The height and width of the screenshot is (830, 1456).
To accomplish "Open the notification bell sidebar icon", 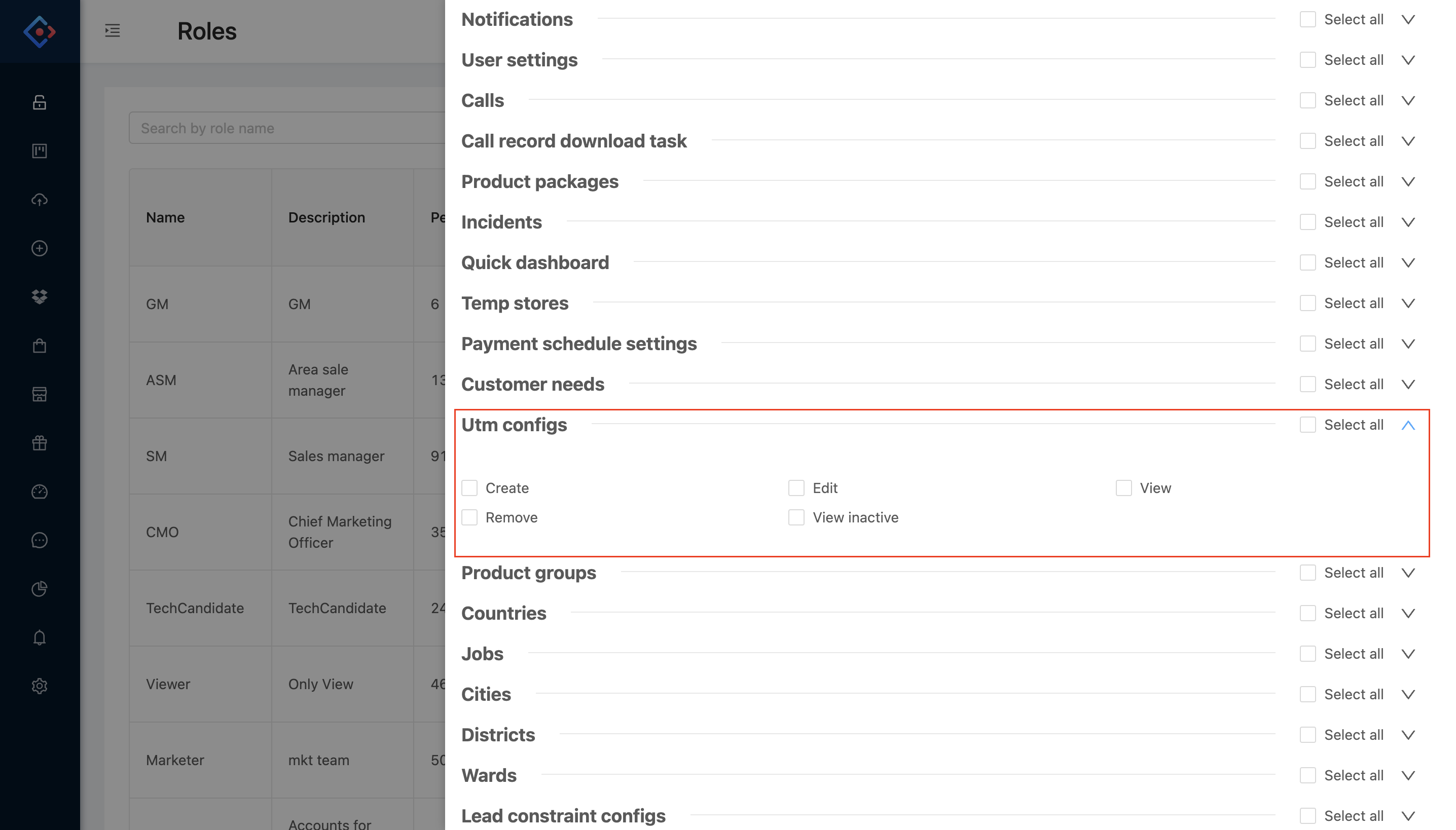I will (x=40, y=637).
